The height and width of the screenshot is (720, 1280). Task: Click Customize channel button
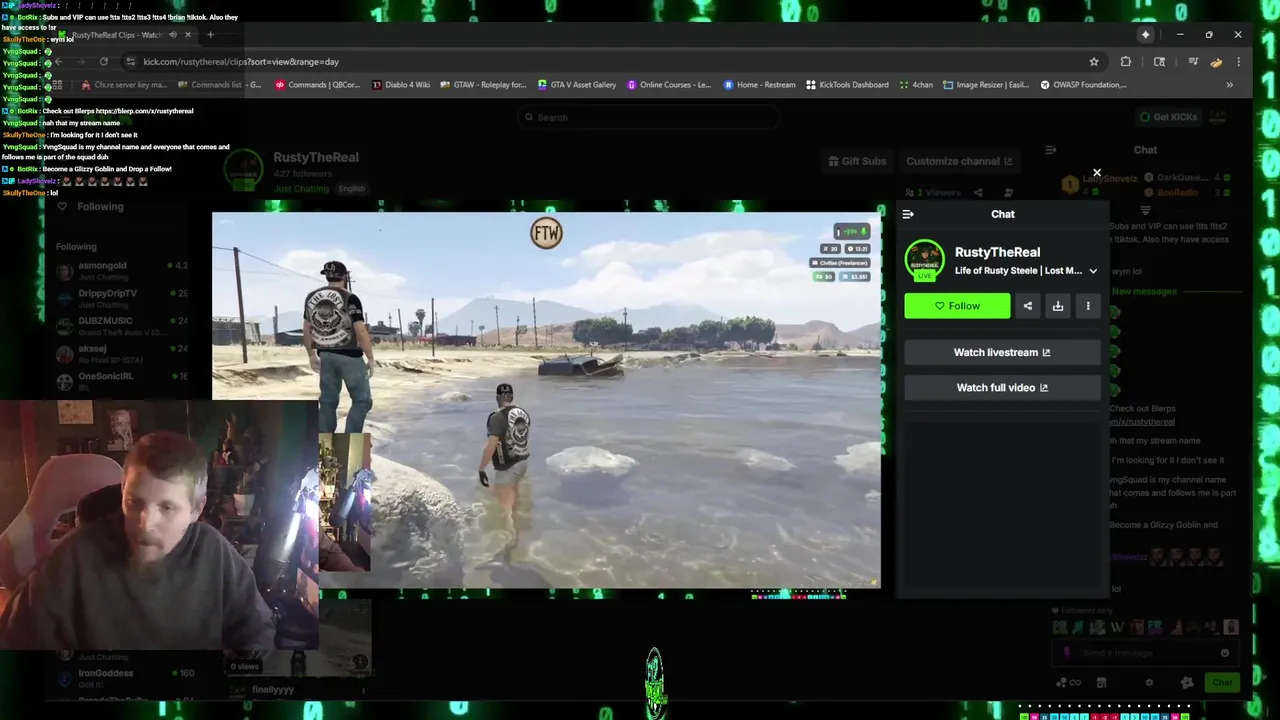pos(959,161)
